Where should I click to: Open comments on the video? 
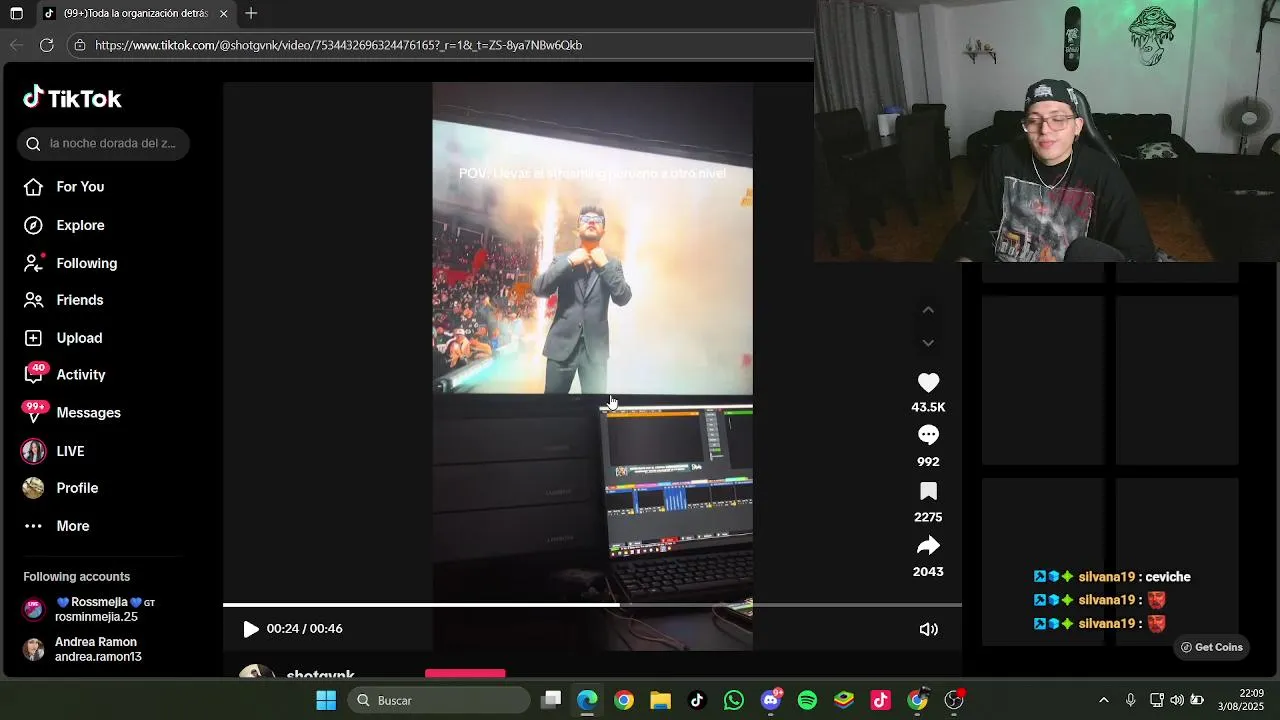coord(928,435)
